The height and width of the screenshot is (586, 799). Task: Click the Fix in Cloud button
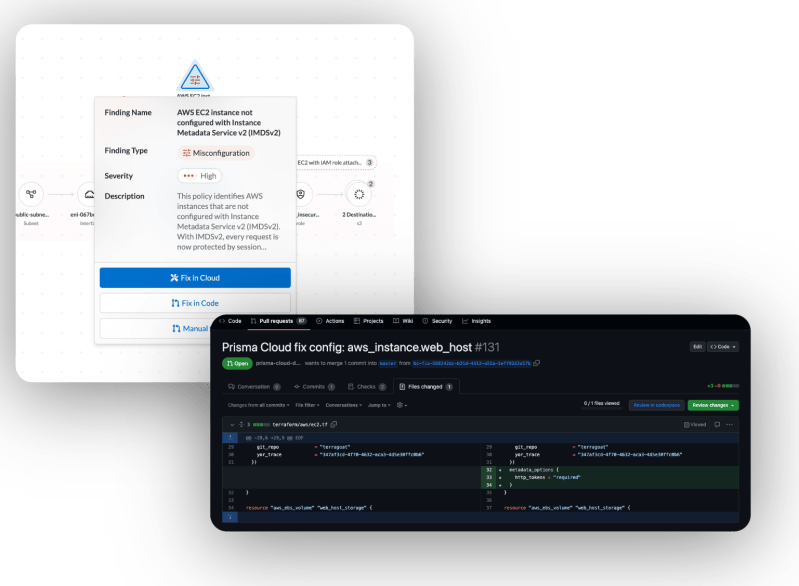[x=195, y=278]
